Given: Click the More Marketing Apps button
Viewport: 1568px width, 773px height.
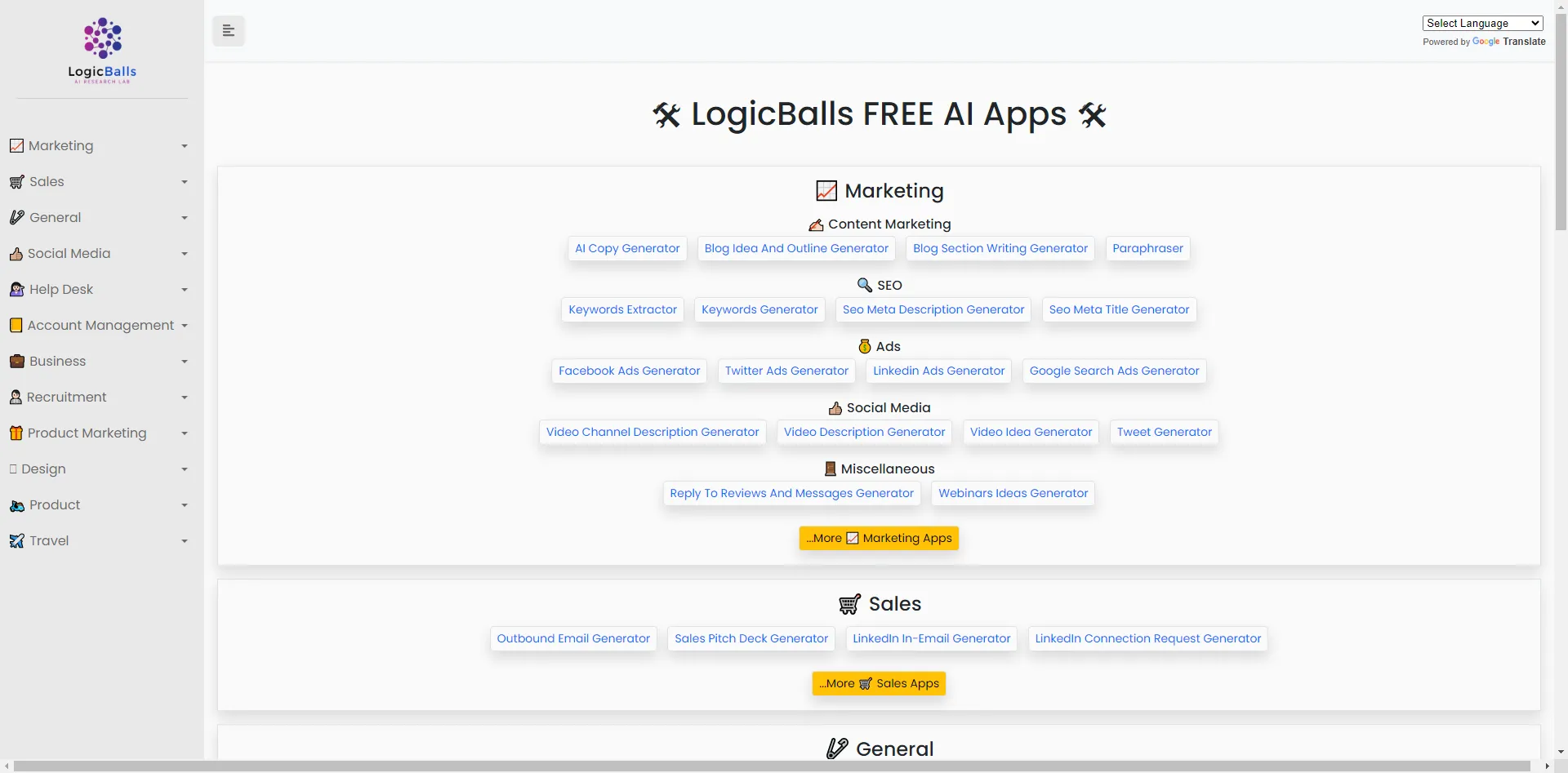Looking at the screenshot, I should tap(879, 538).
